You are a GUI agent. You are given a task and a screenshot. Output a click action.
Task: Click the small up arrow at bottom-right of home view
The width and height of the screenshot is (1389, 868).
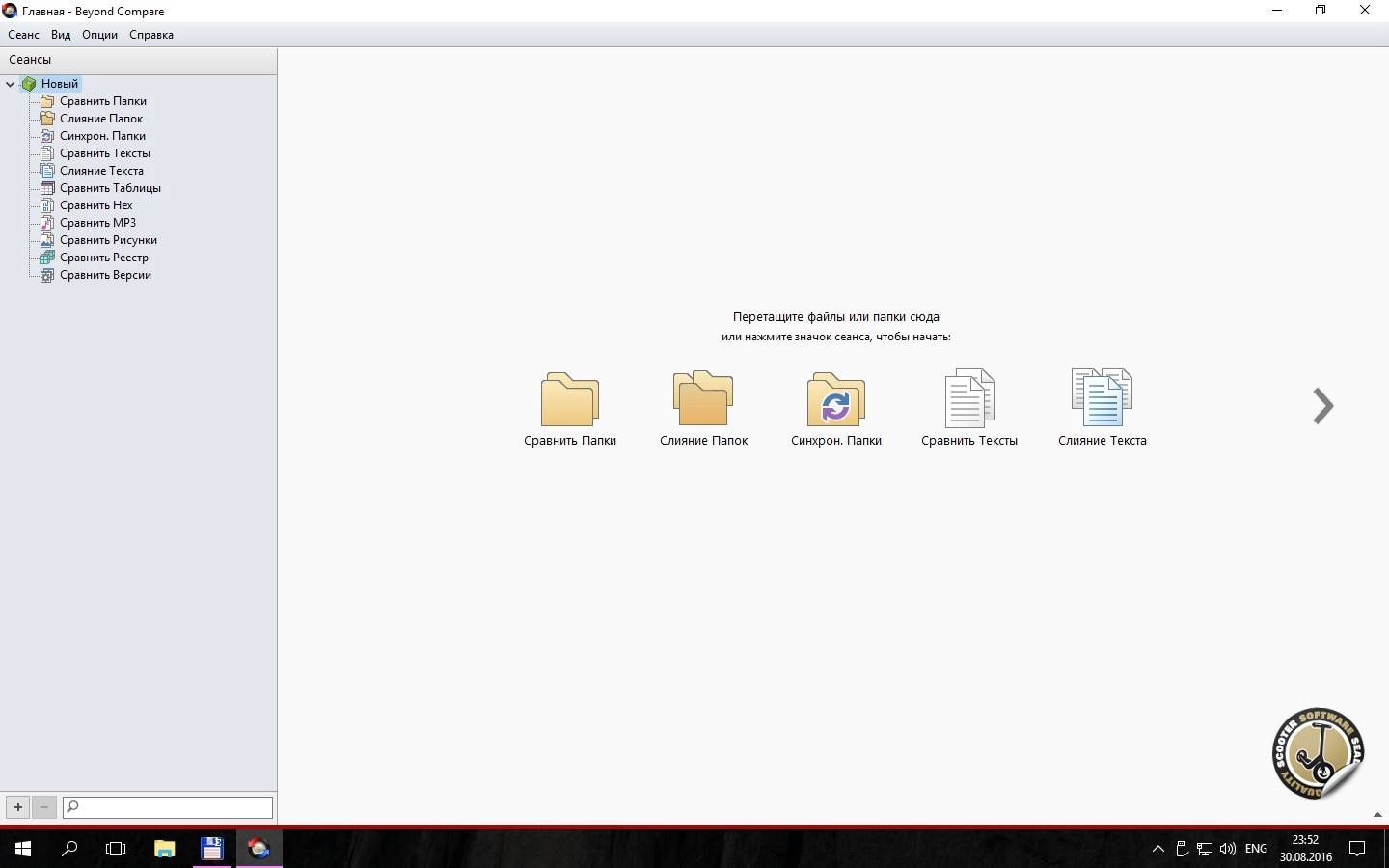click(1377, 816)
